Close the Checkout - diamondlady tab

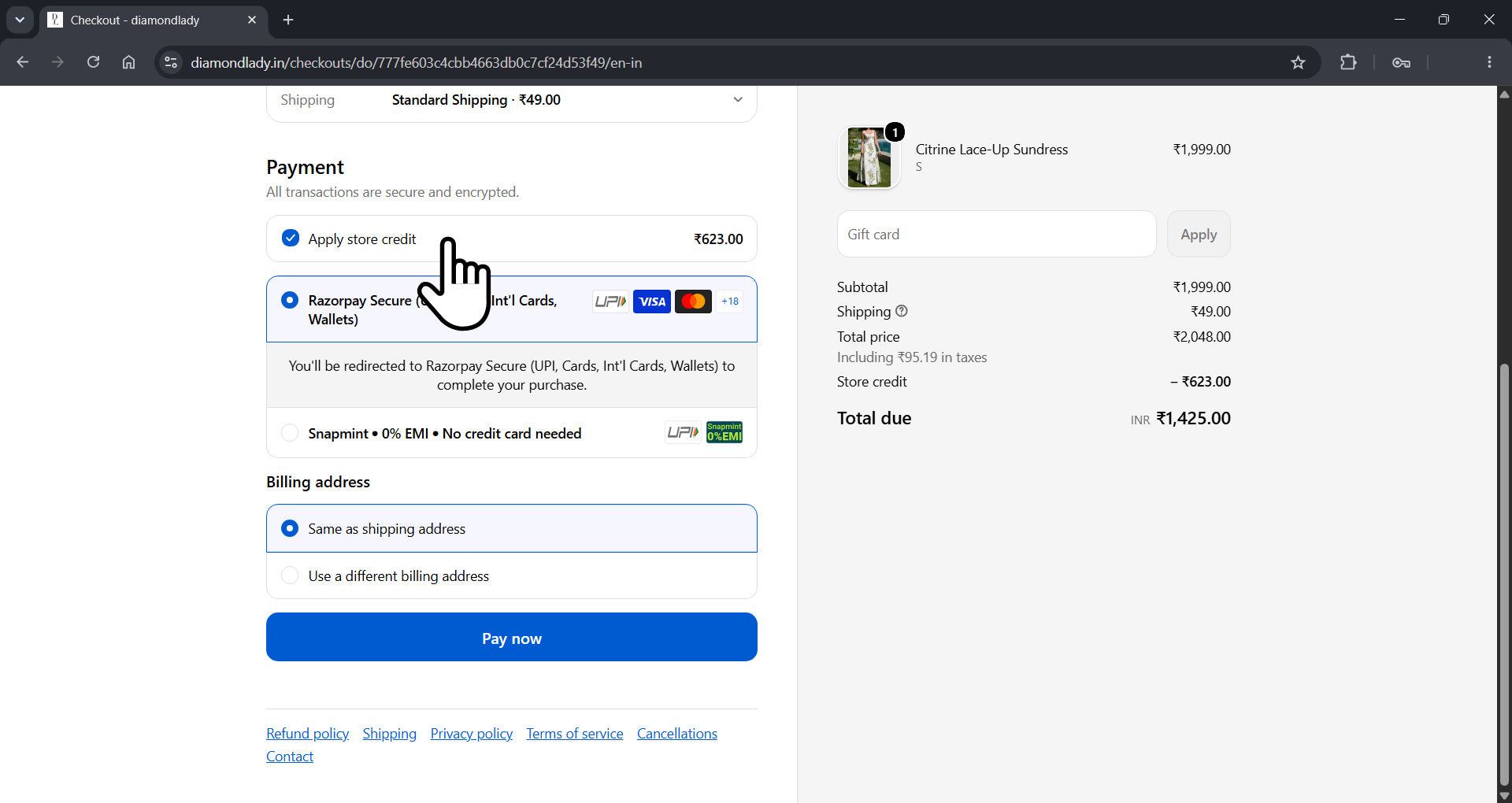click(x=252, y=20)
